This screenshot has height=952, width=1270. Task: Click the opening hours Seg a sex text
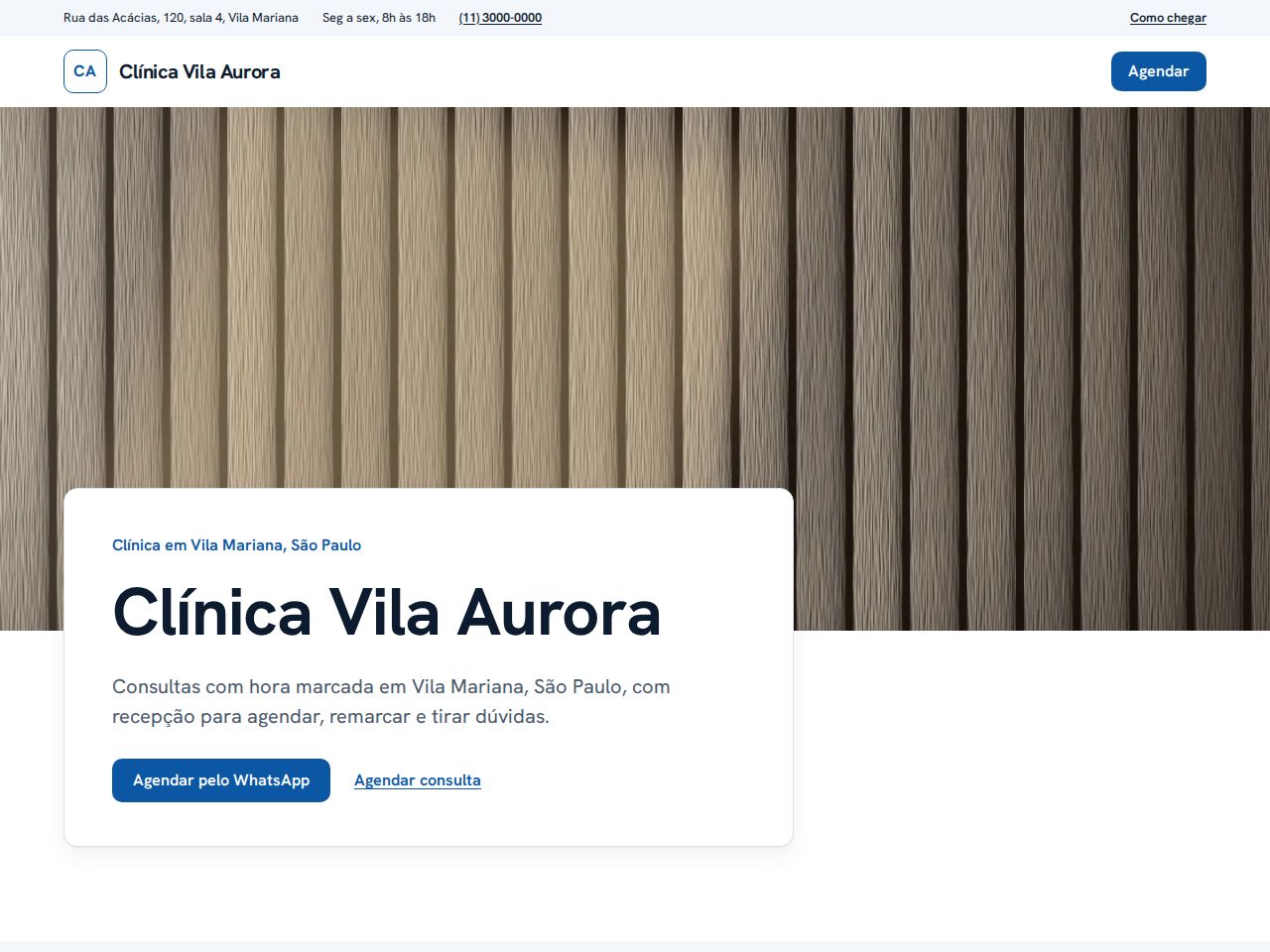click(379, 18)
